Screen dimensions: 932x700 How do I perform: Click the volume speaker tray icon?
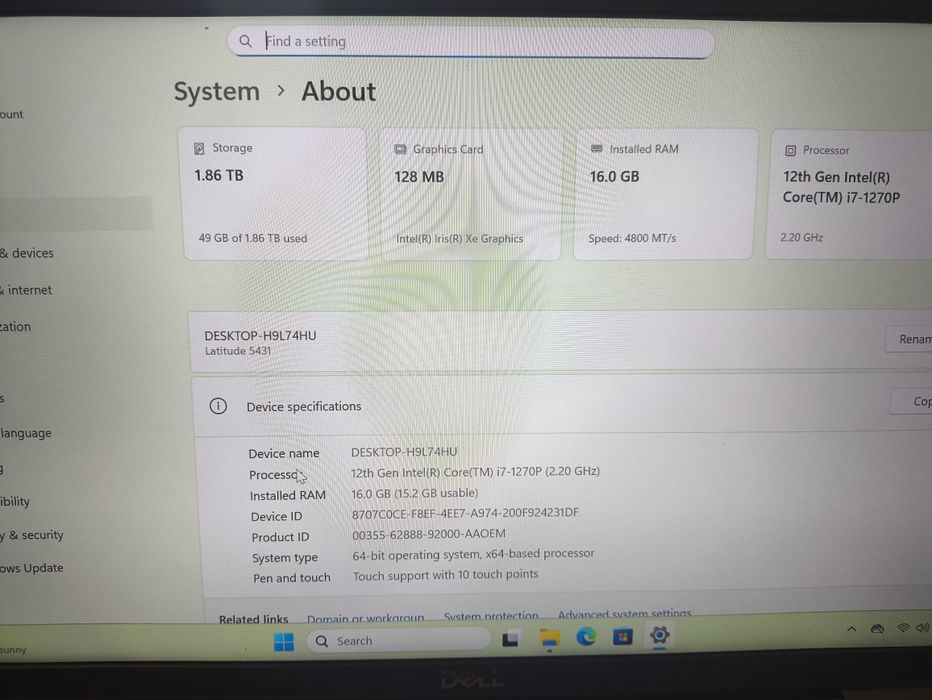click(x=922, y=628)
